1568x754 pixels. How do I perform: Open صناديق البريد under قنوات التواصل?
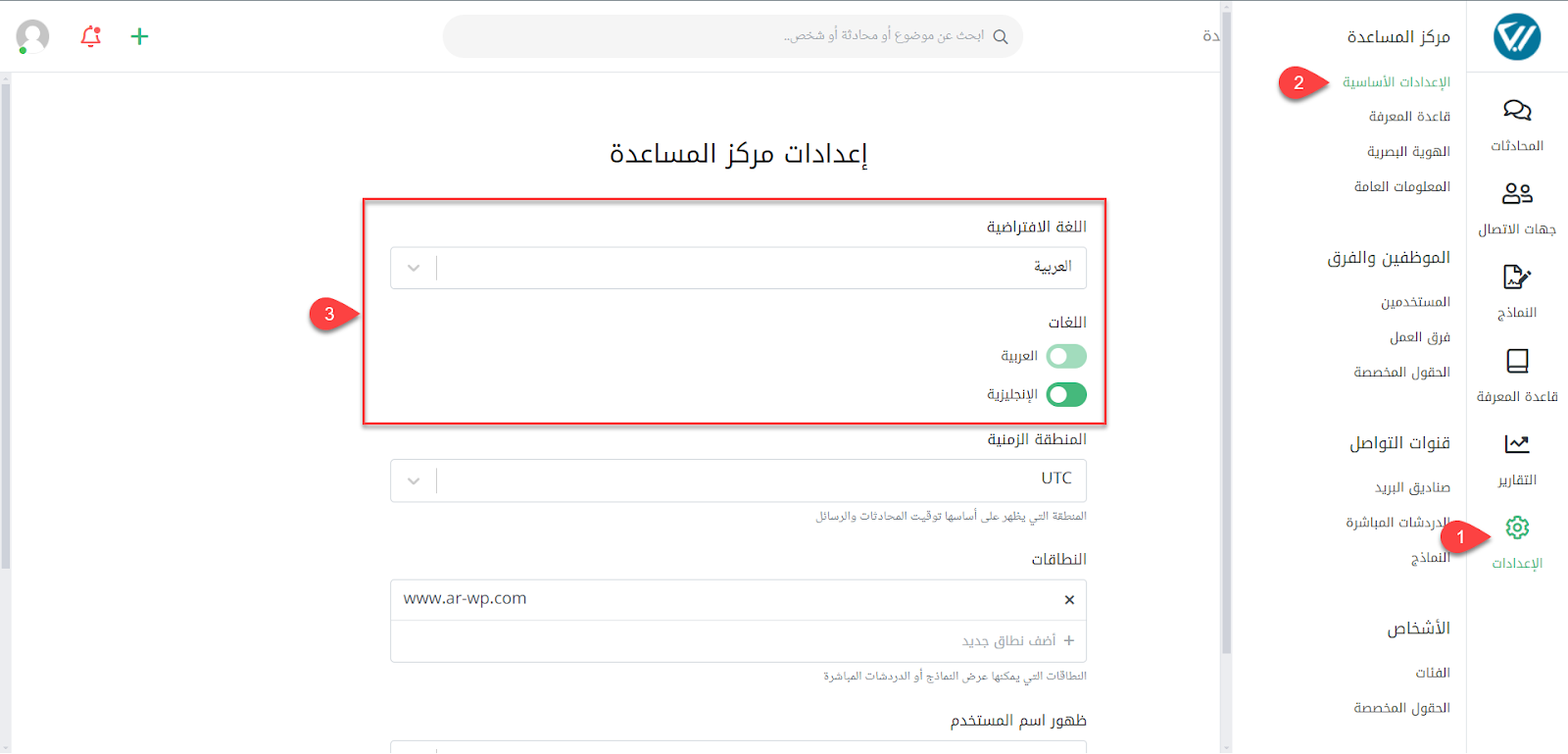click(1412, 487)
